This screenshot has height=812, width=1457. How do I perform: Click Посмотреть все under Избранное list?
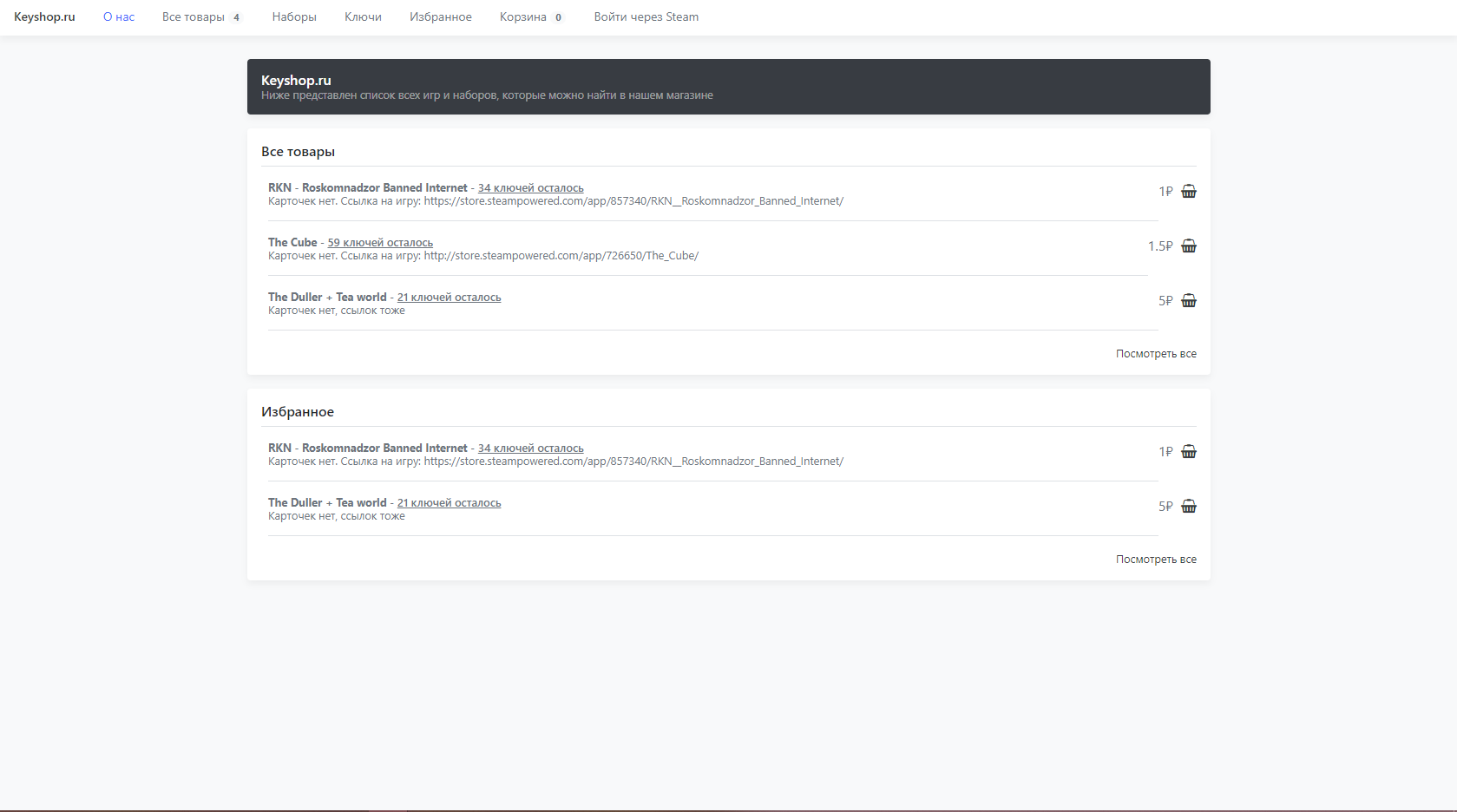pyautogui.click(x=1155, y=560)
